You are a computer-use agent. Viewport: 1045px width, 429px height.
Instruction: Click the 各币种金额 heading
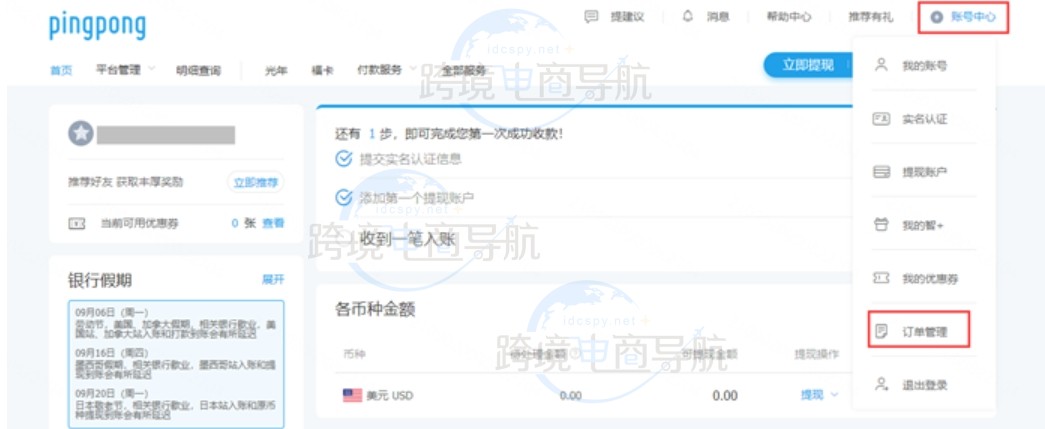pyautogui.click(x=376, y=310)
